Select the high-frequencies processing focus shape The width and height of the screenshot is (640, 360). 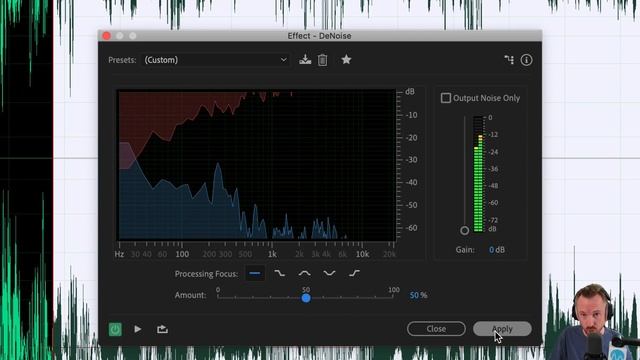(354, 273)
